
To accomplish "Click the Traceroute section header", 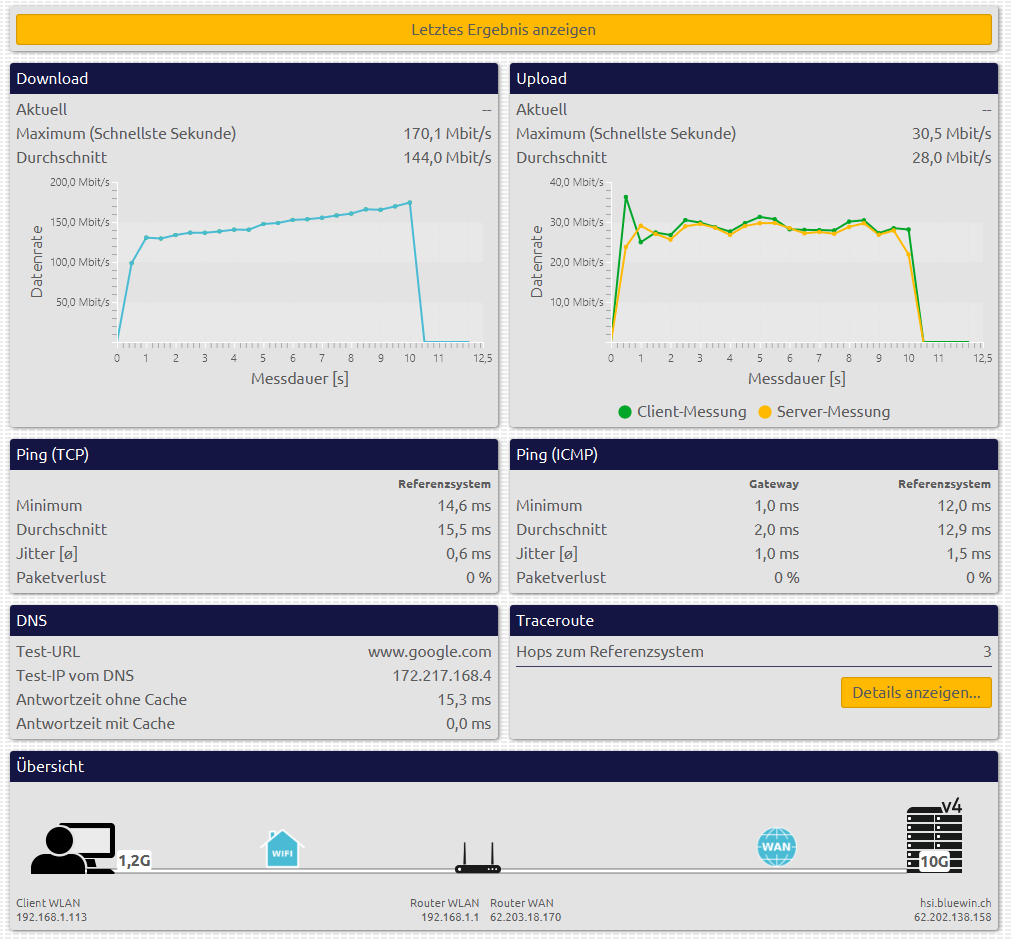I will click(x=754, y=621).
